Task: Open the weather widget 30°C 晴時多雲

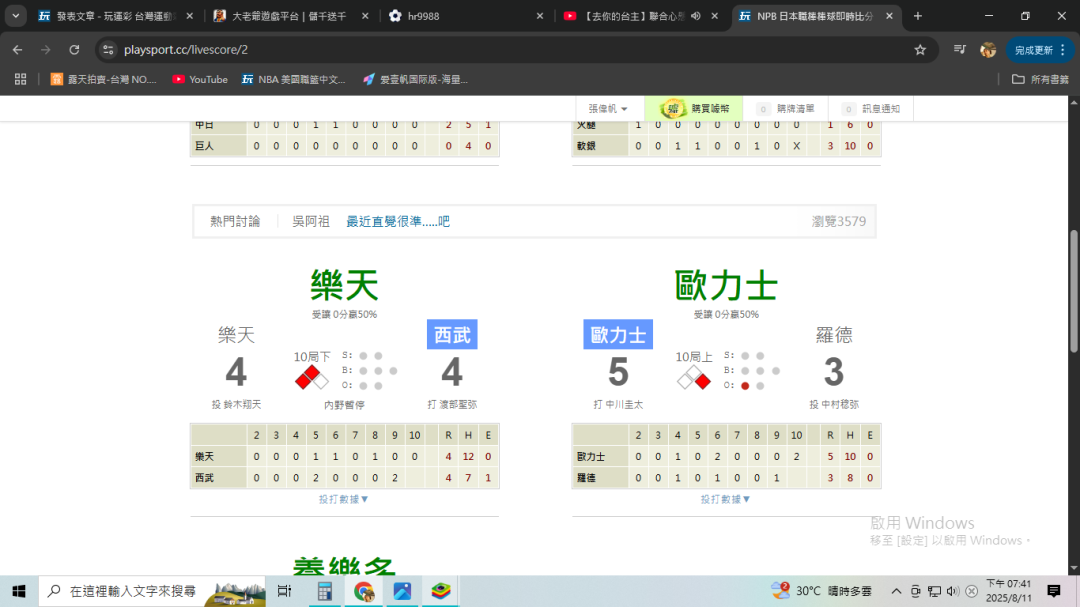Action: 821,591
